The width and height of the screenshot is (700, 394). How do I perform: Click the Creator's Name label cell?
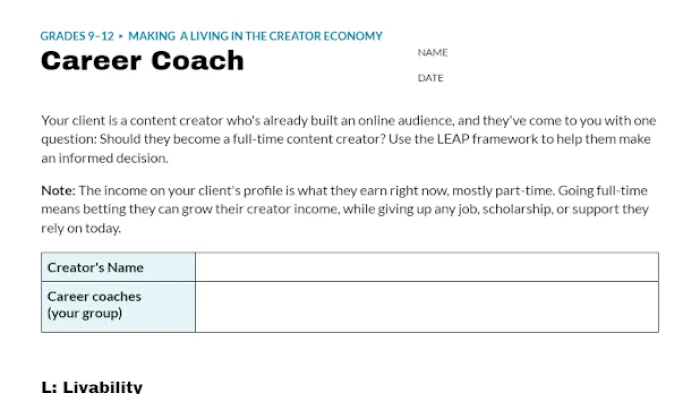(118, 267)
